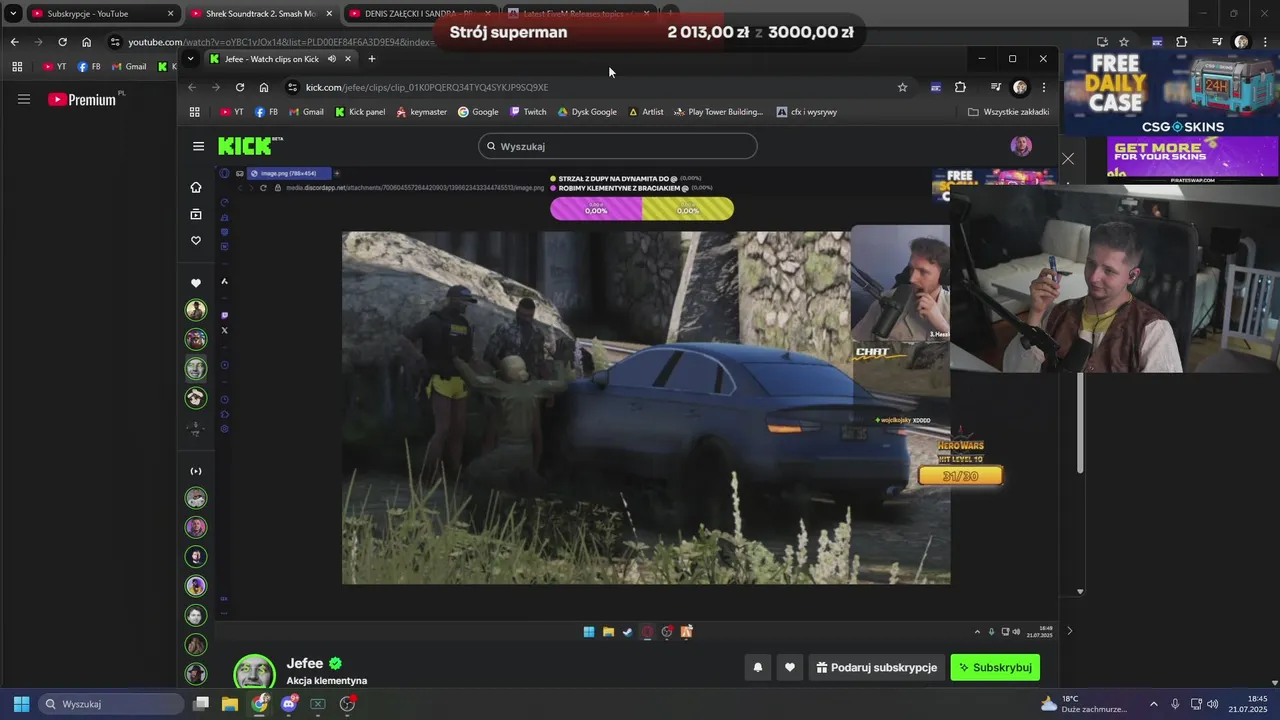Screen dimensions: 1280x720
Task: Switch to the Latest FiveM Releases tab
Action: coord(578,14)
